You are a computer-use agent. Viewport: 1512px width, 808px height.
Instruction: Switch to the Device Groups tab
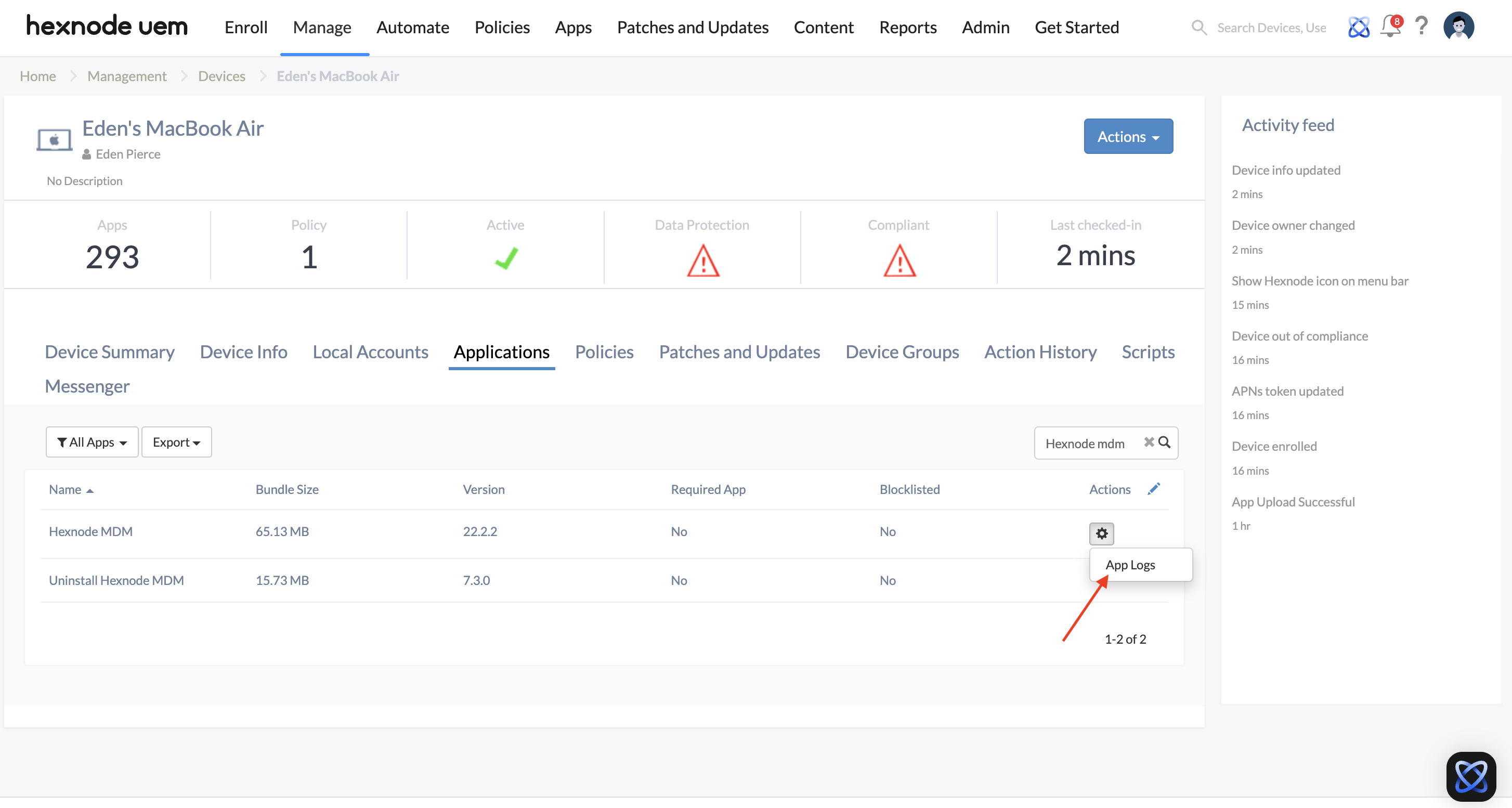902,352
